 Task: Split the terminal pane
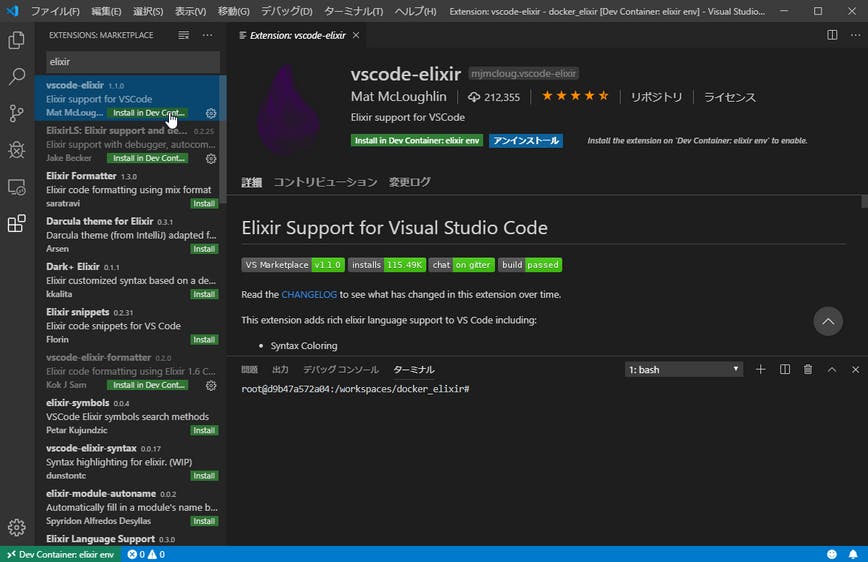tap(785, 369)
